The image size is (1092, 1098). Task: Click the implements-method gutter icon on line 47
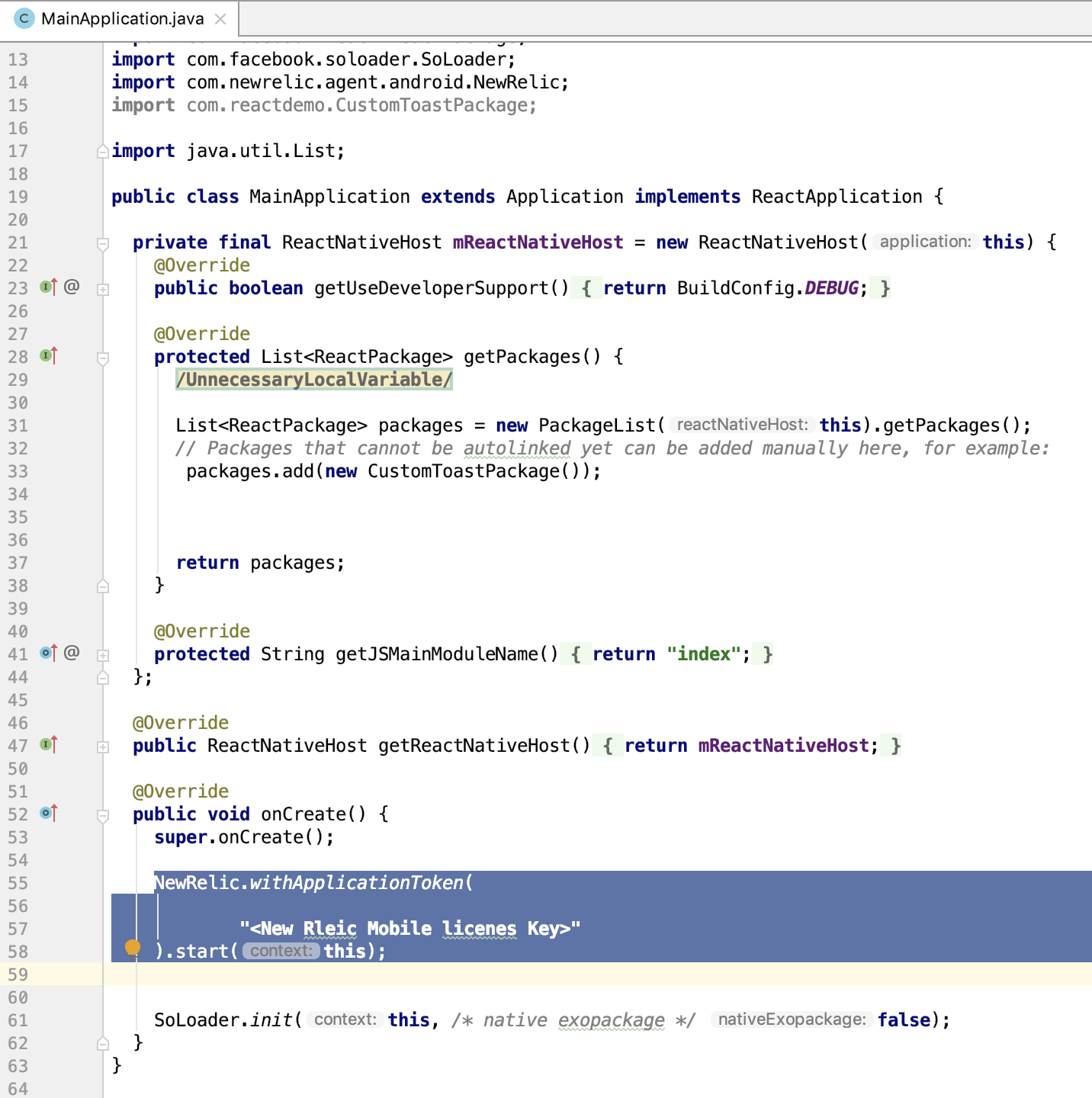pos(49,745)
